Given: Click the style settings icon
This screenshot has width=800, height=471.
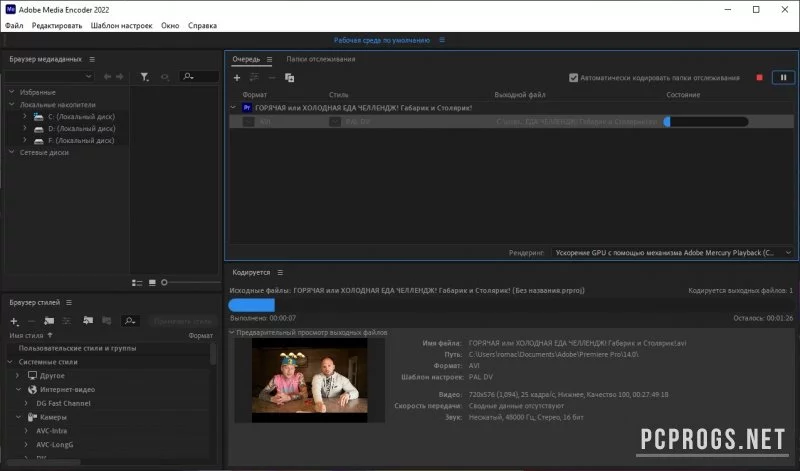Looking at the screenshot, I should click(66, 321).
